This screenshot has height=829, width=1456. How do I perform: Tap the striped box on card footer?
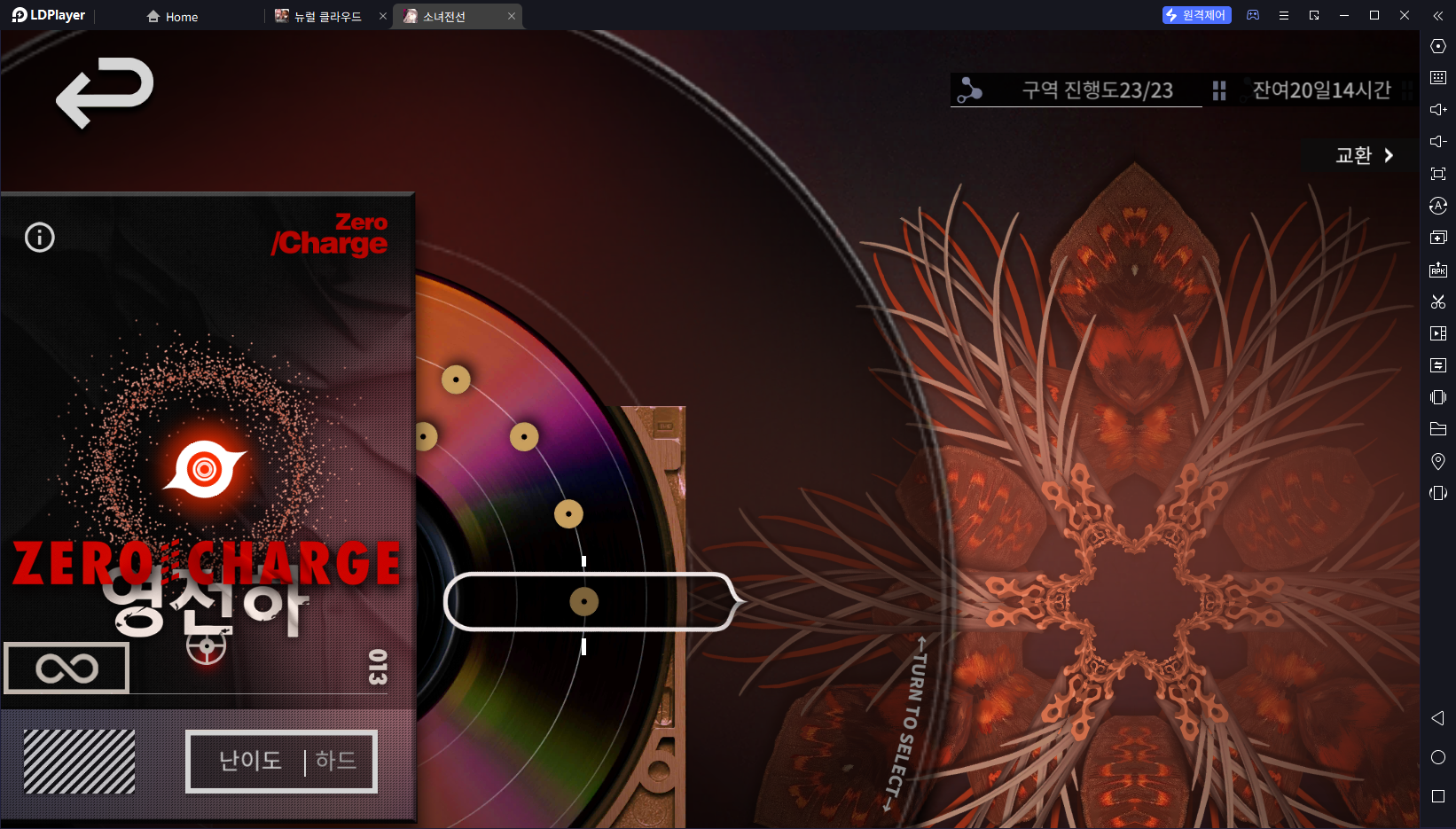coord(79,761)
